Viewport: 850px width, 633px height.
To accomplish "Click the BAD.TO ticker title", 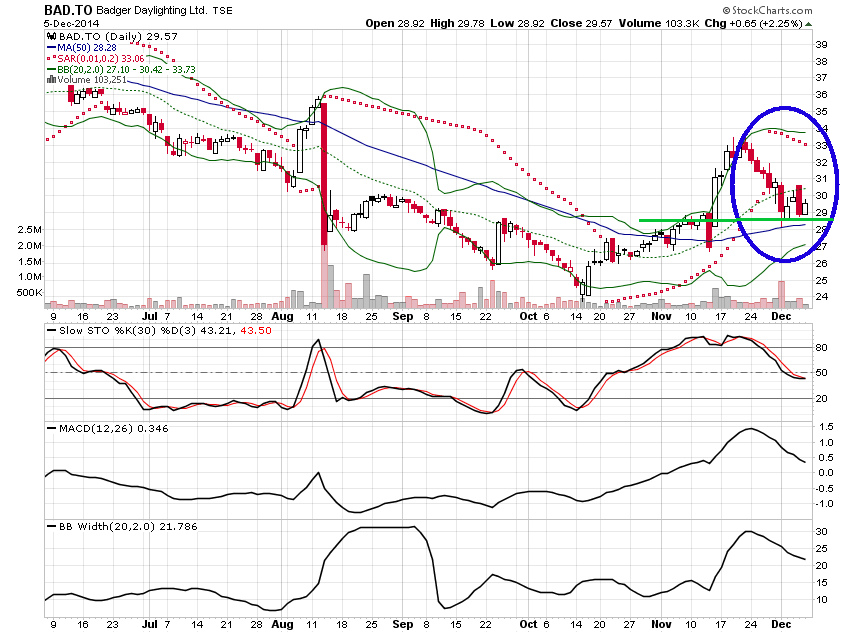I will 68,10.
